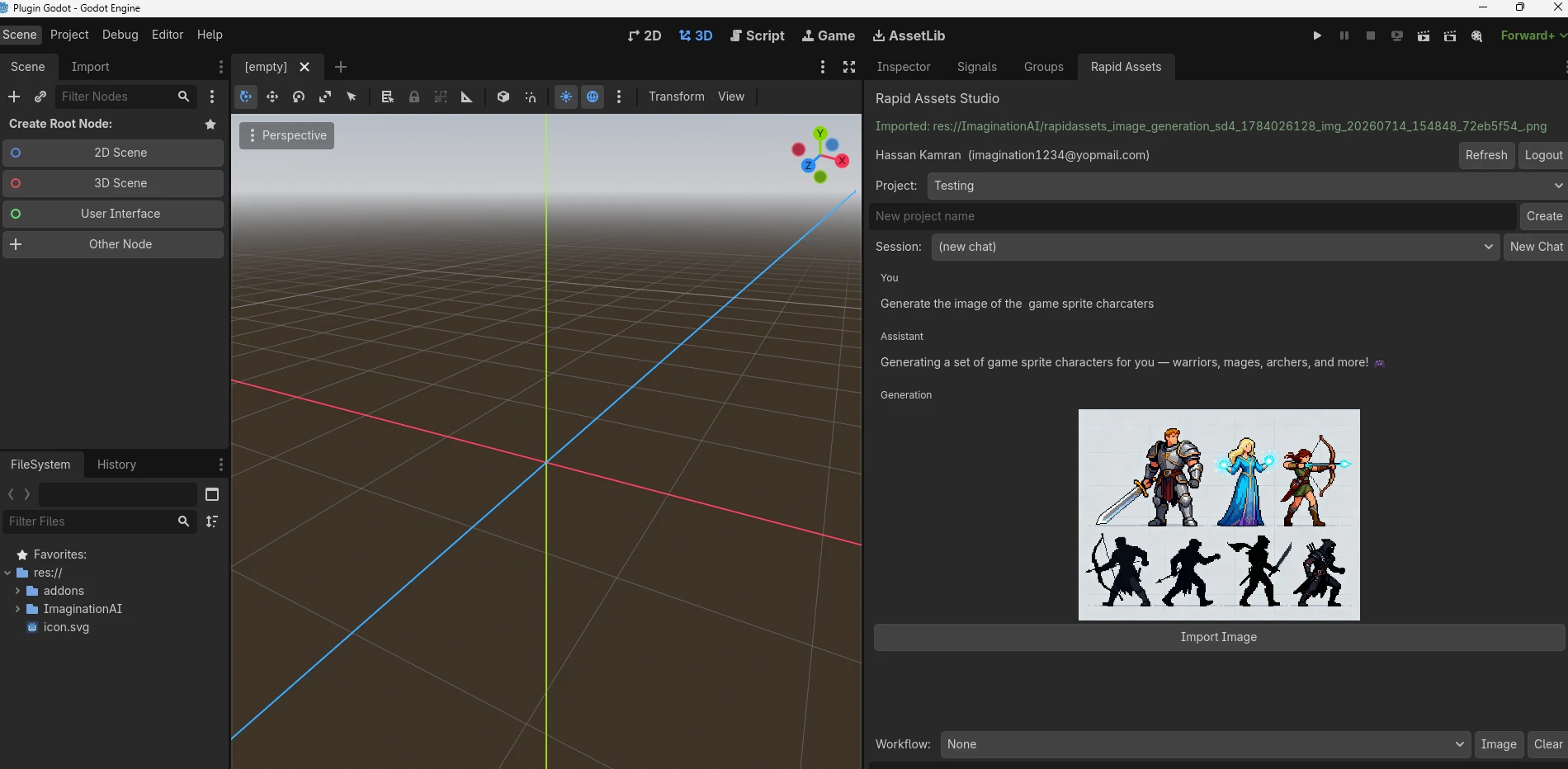Open the Movie Maker mode icon

tap(1476, 35)
